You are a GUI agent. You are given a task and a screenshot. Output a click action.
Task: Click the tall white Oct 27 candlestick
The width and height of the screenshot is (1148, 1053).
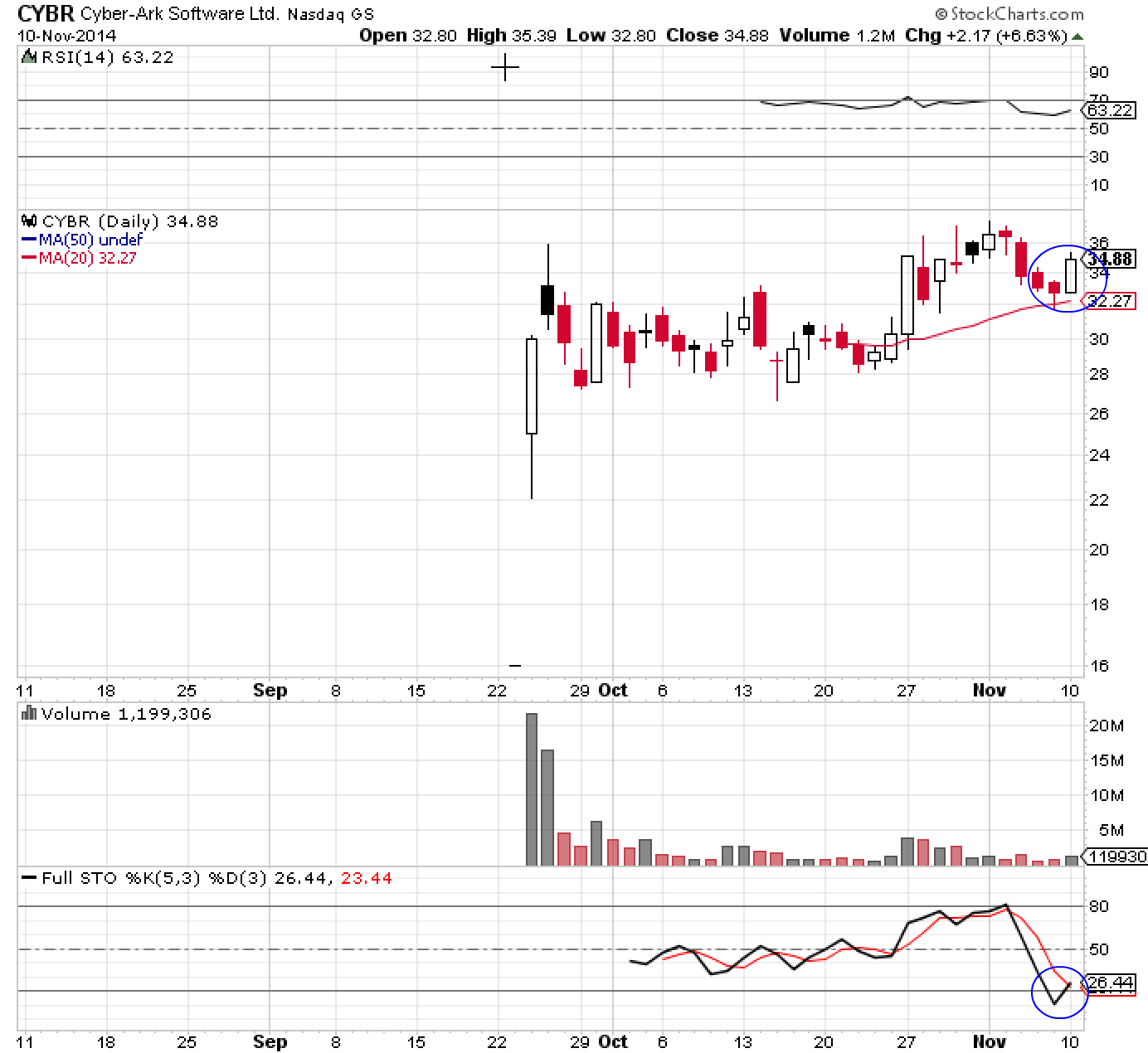pyautogui.click(x=907, y=295)
